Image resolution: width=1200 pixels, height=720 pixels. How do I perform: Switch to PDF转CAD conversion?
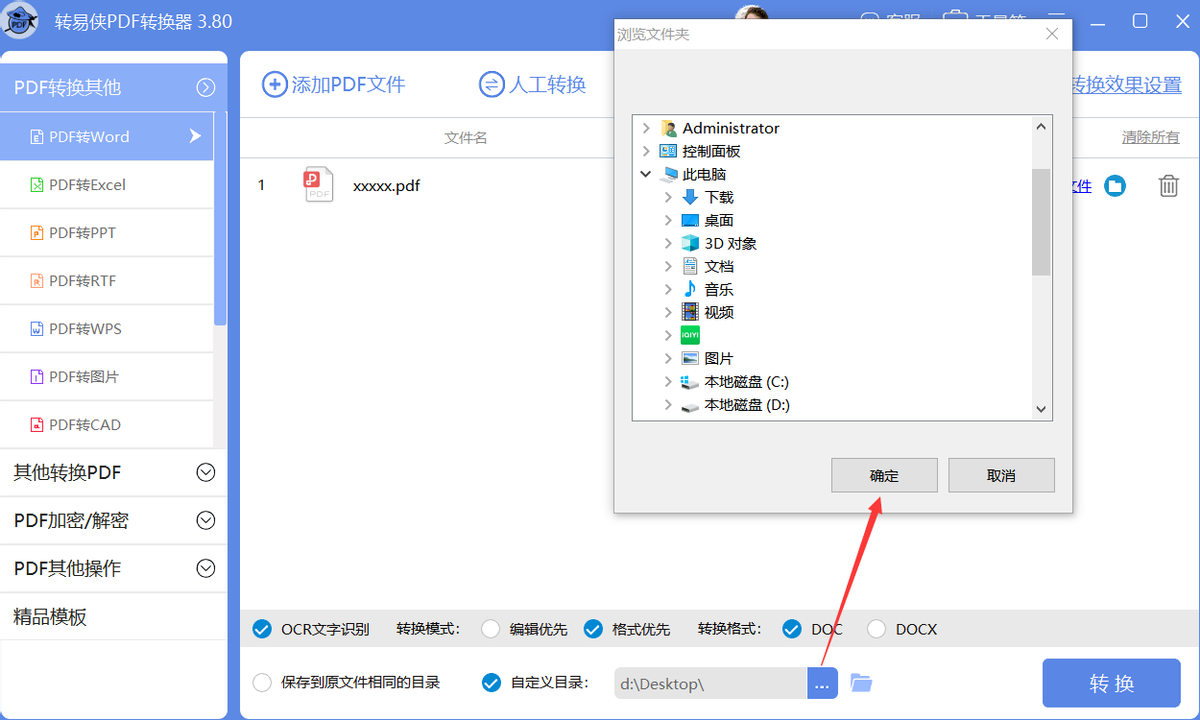pyautogui.click(x=107, y=425)
